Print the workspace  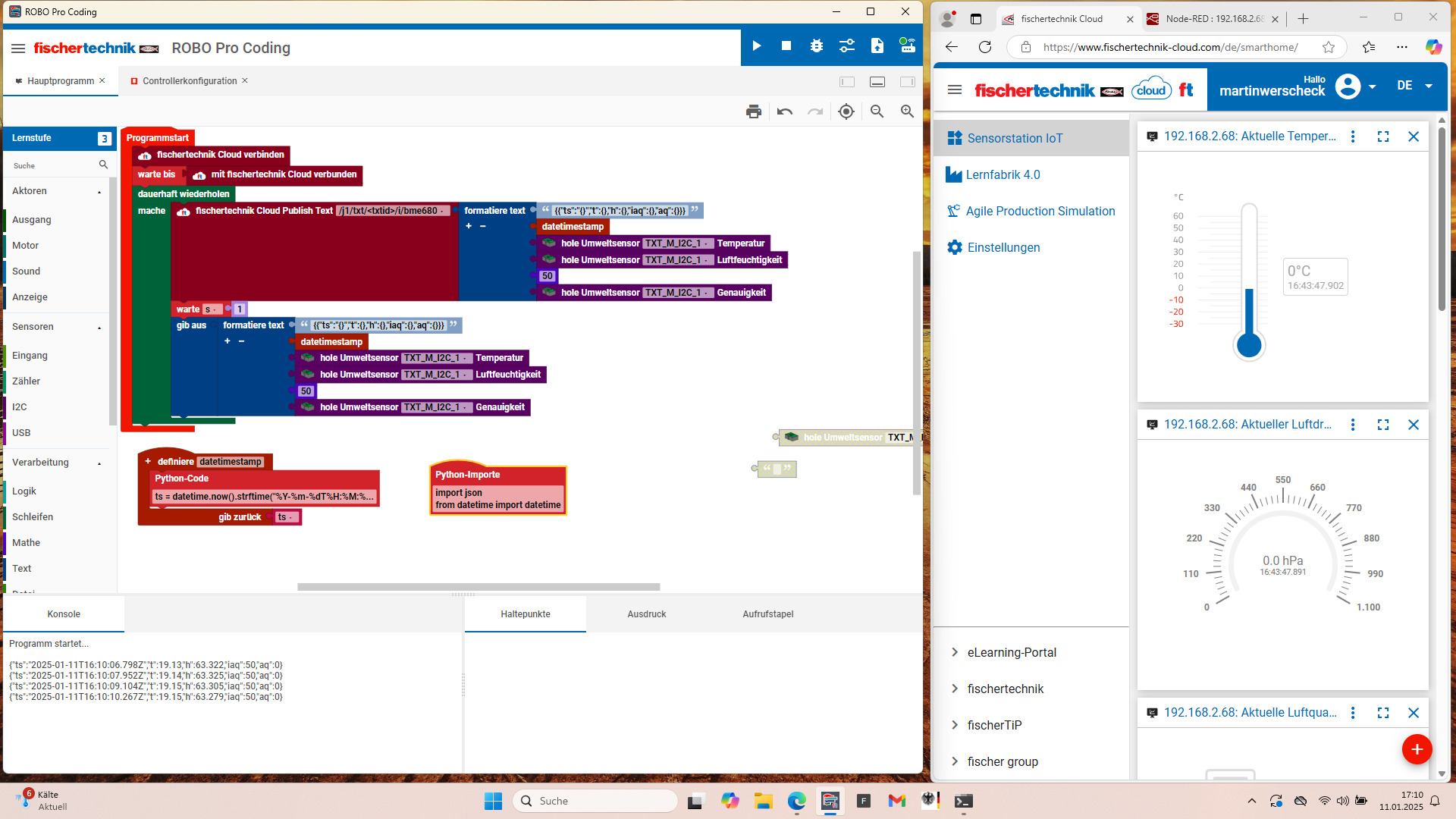click(x=753, y=111)
